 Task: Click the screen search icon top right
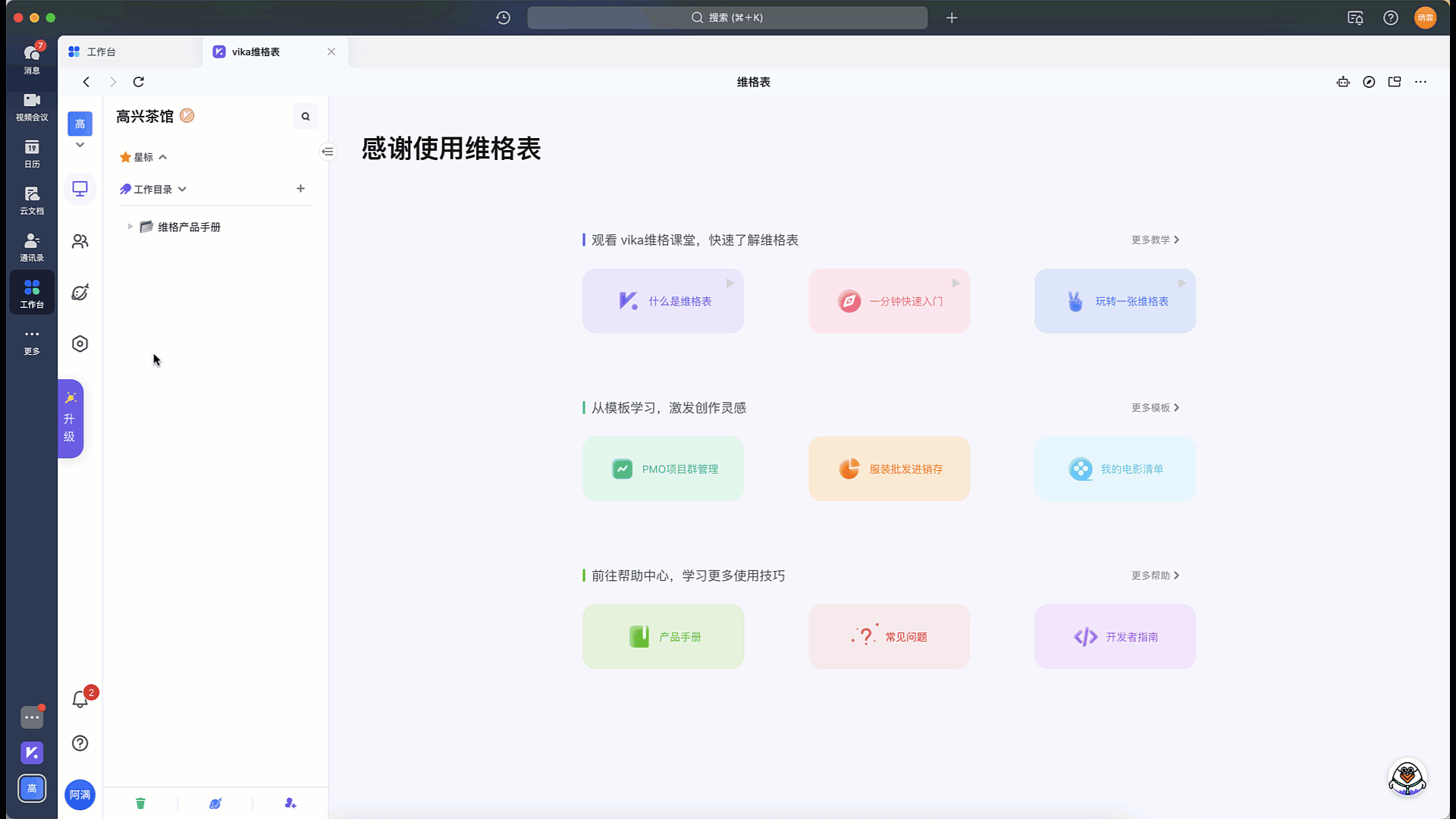[1355, 17]
